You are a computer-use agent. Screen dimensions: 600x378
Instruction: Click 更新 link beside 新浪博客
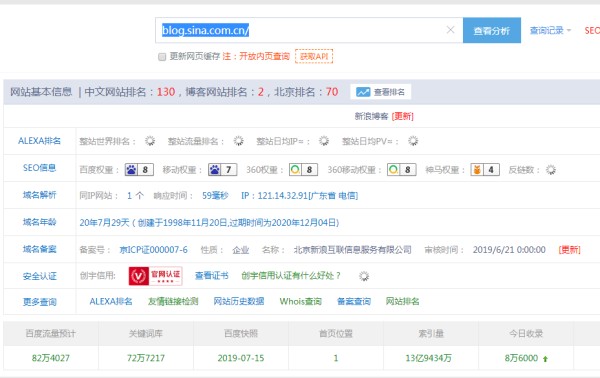(403, 116)
